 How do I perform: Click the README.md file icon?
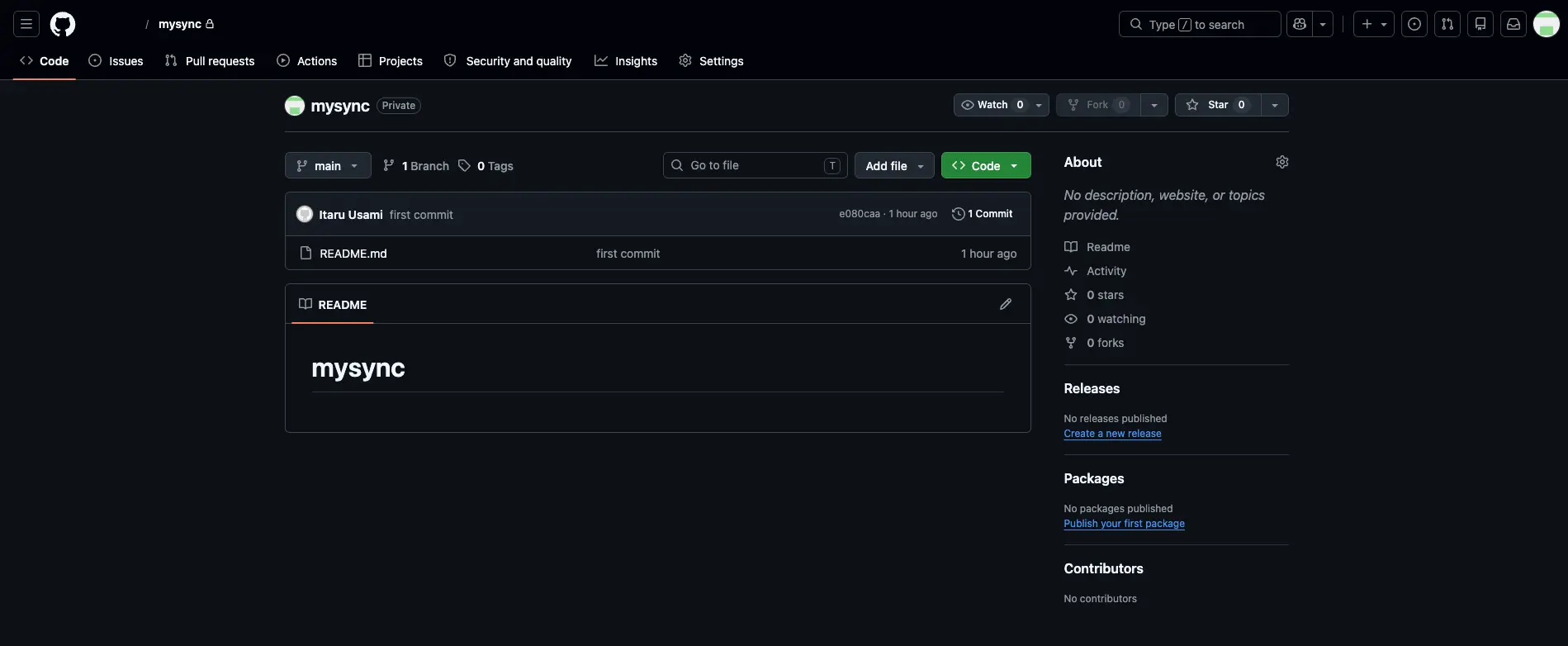point(306,253)
